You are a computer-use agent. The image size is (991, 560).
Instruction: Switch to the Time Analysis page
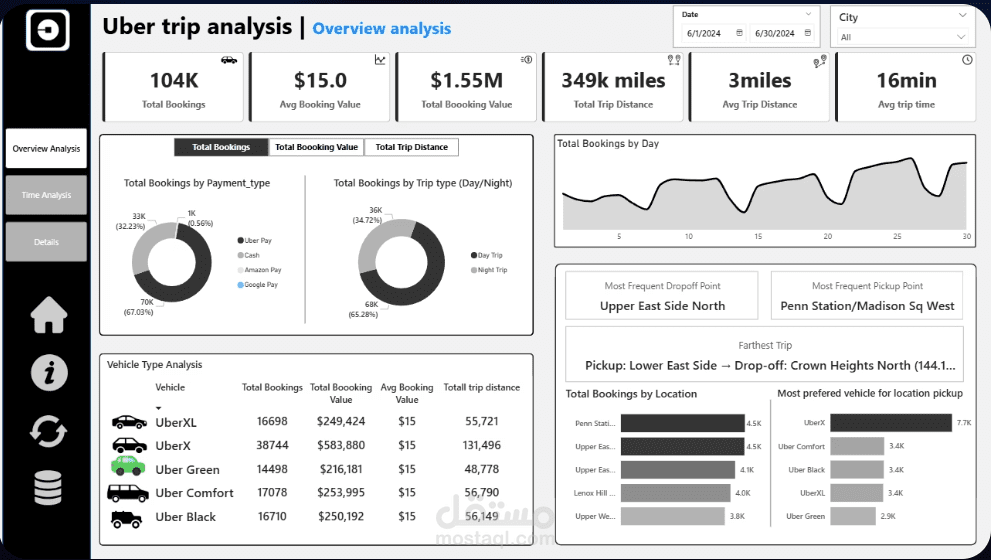pos(46,195)
